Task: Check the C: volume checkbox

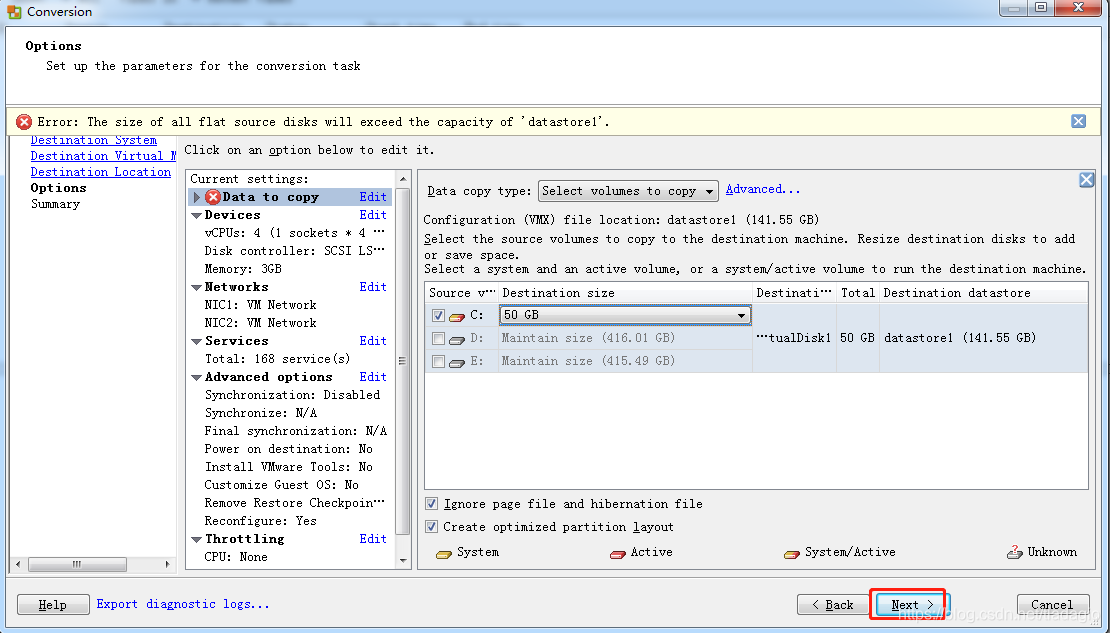Action: pos(438,315)
